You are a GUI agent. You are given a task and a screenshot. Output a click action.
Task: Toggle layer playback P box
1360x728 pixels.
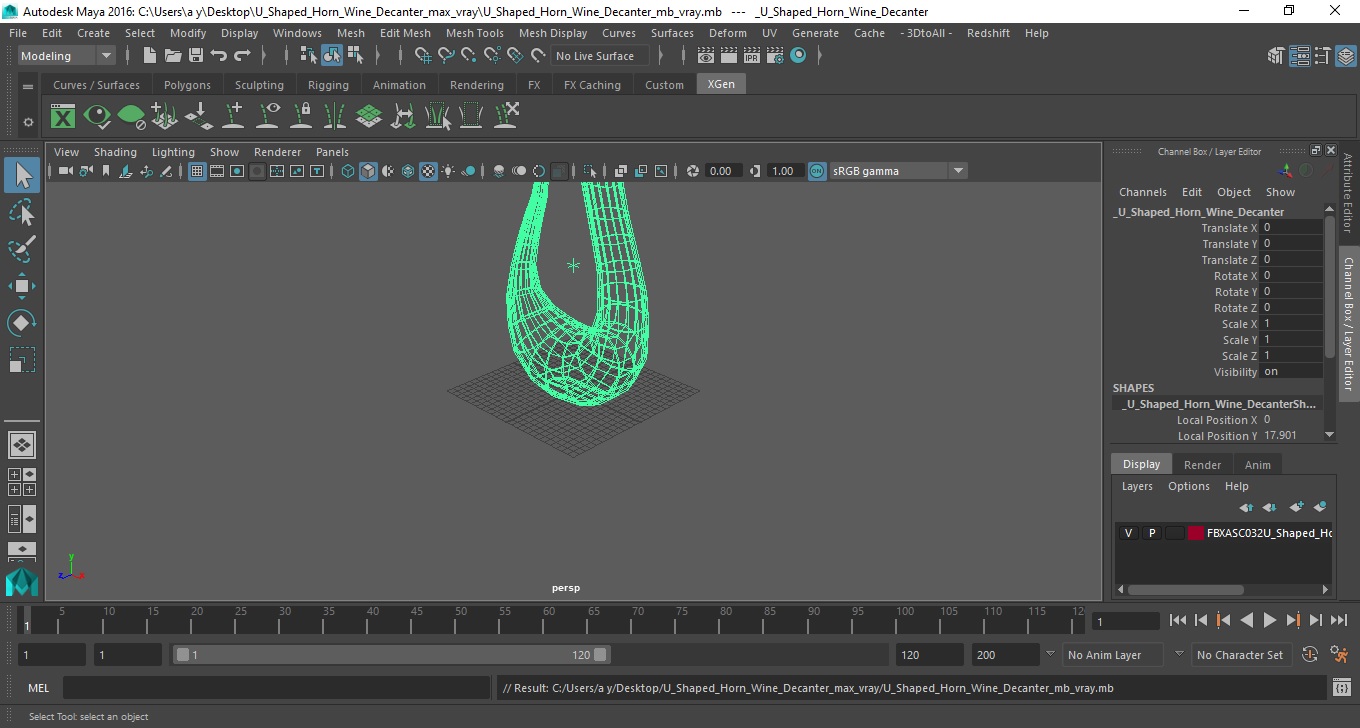pyautogui.click(x=1151, y=533)
